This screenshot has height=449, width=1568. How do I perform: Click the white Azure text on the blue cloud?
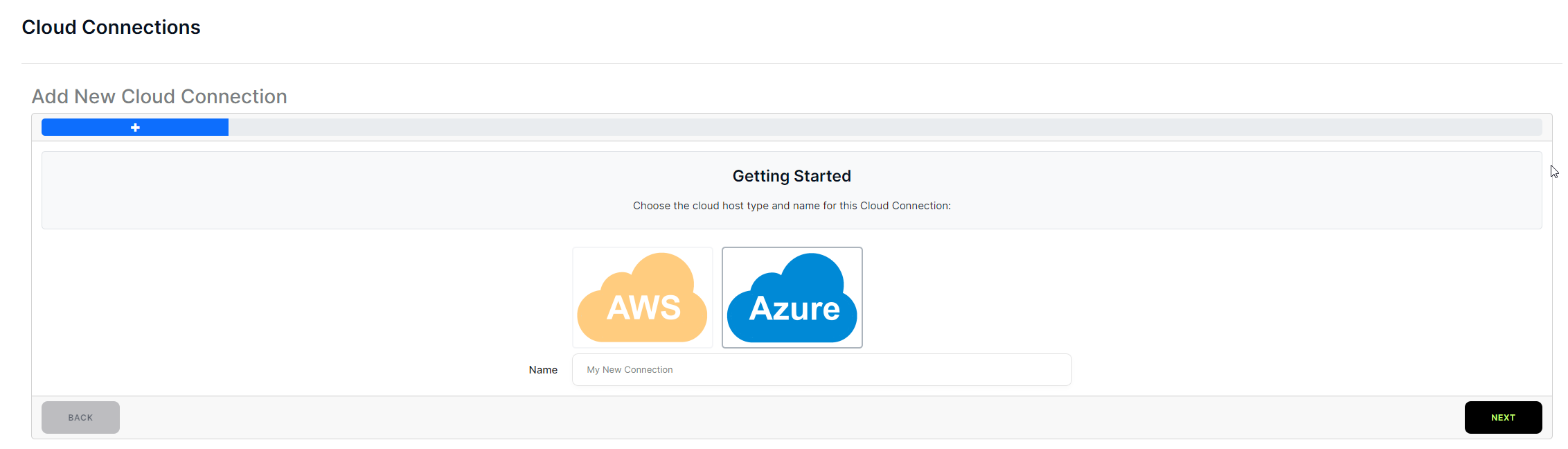pos(794,309)
